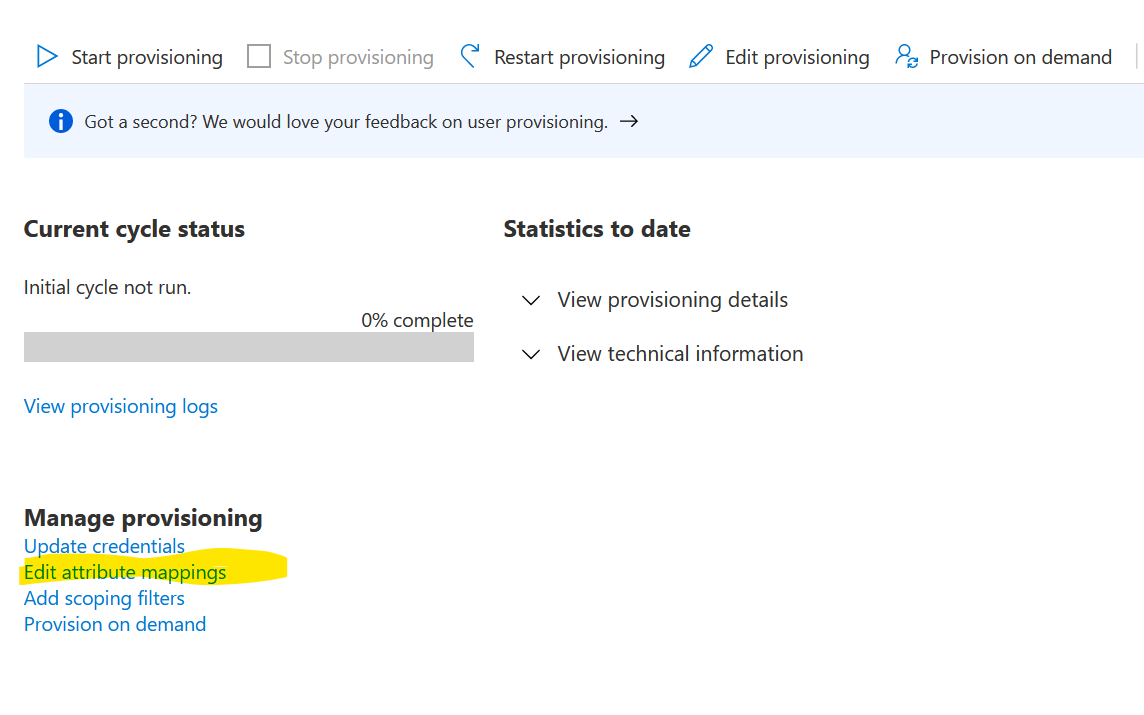
Task: Click the feedback on user provisioning message
Action: (x=346, y=122)
